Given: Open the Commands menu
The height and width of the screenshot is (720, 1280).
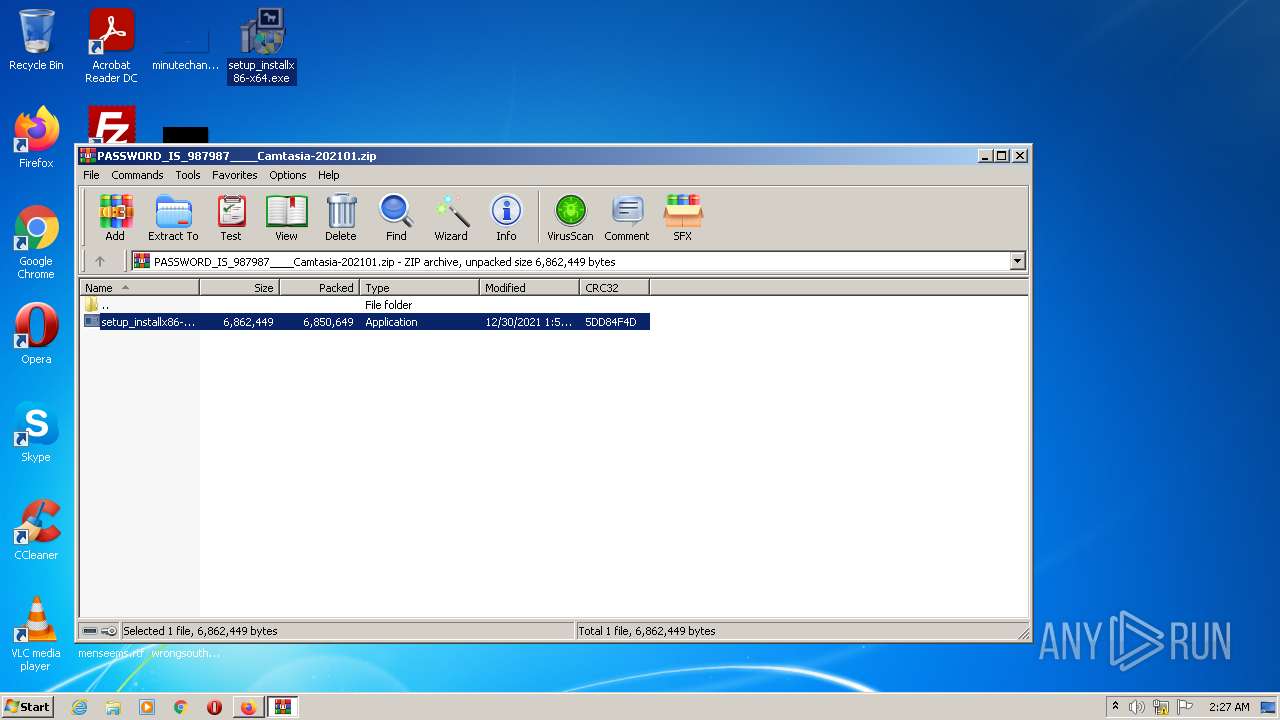Looking at the screenshot, I should [x=137, y=175].
